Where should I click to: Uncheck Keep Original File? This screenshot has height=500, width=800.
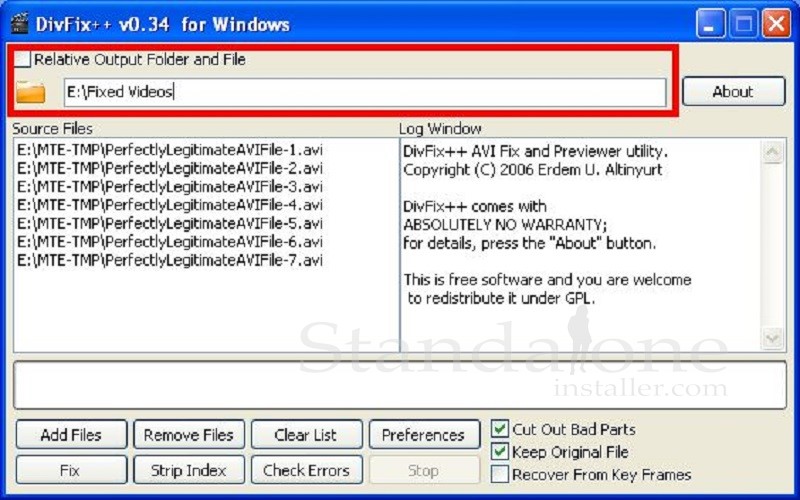click(x=499, y=452)
